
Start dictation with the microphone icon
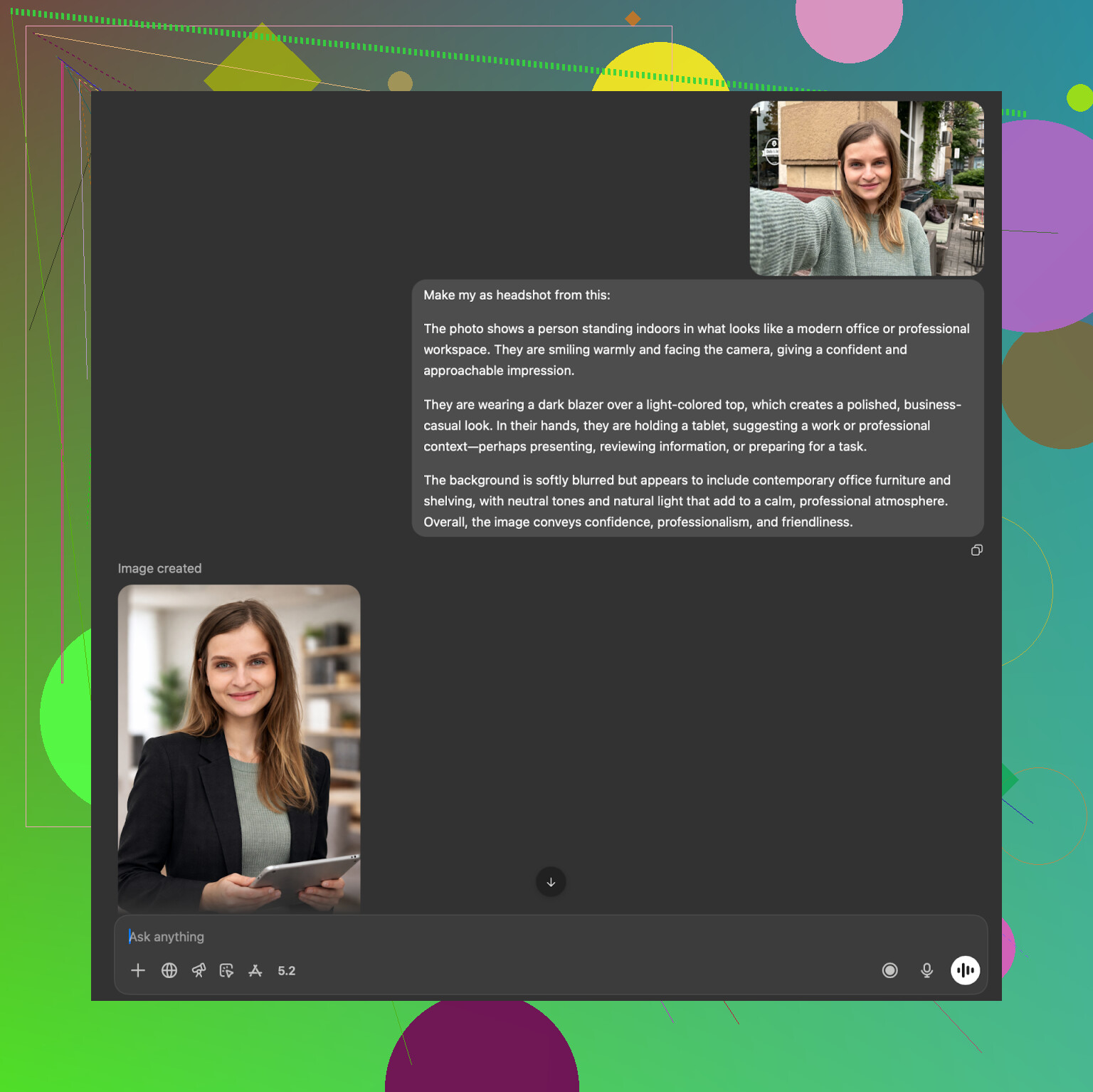(x=926, y=970)
